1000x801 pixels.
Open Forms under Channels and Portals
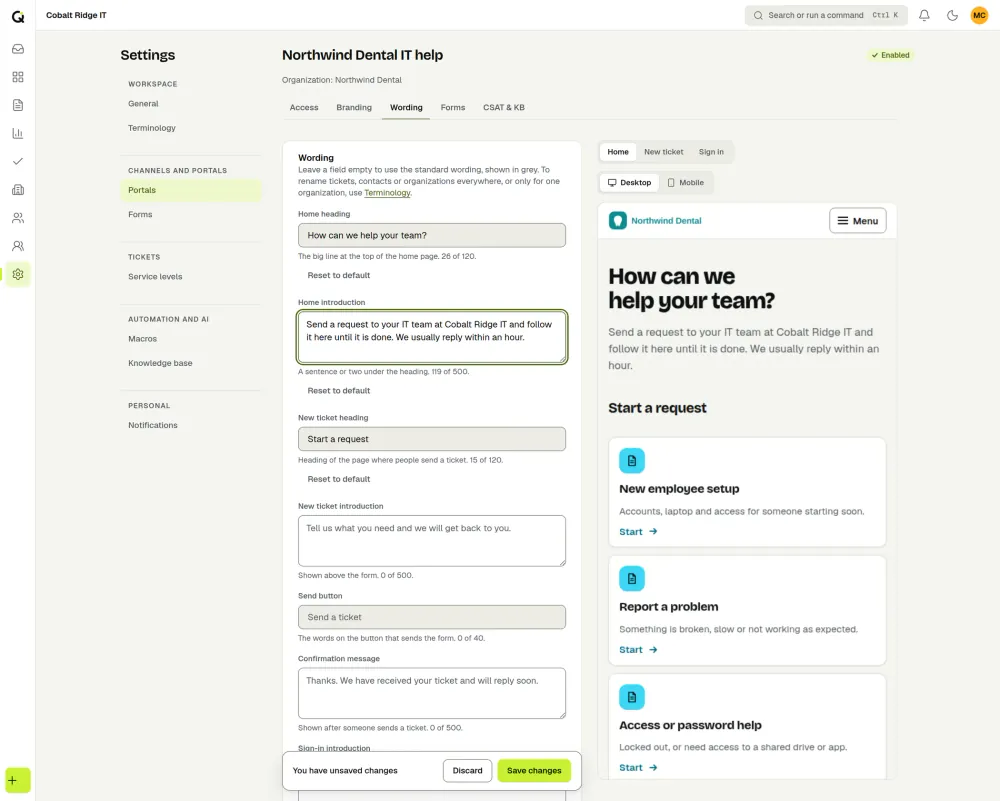click(191, 214)
